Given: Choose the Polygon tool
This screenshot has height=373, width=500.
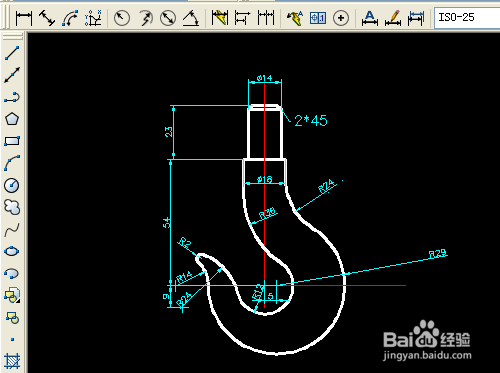Looking at the screenshot, I should point(12,119).
